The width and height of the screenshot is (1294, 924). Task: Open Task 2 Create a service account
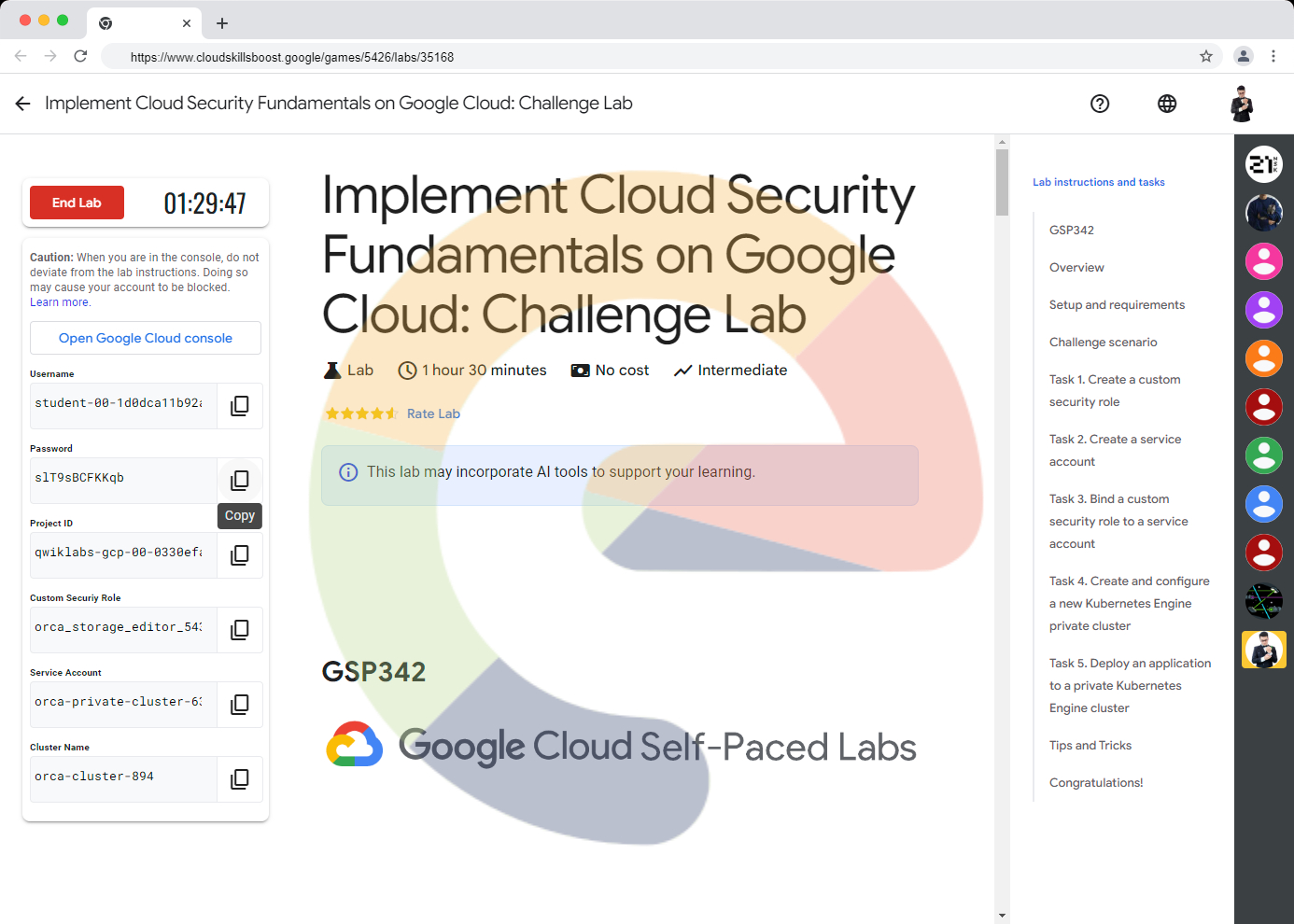point(1115,451)
